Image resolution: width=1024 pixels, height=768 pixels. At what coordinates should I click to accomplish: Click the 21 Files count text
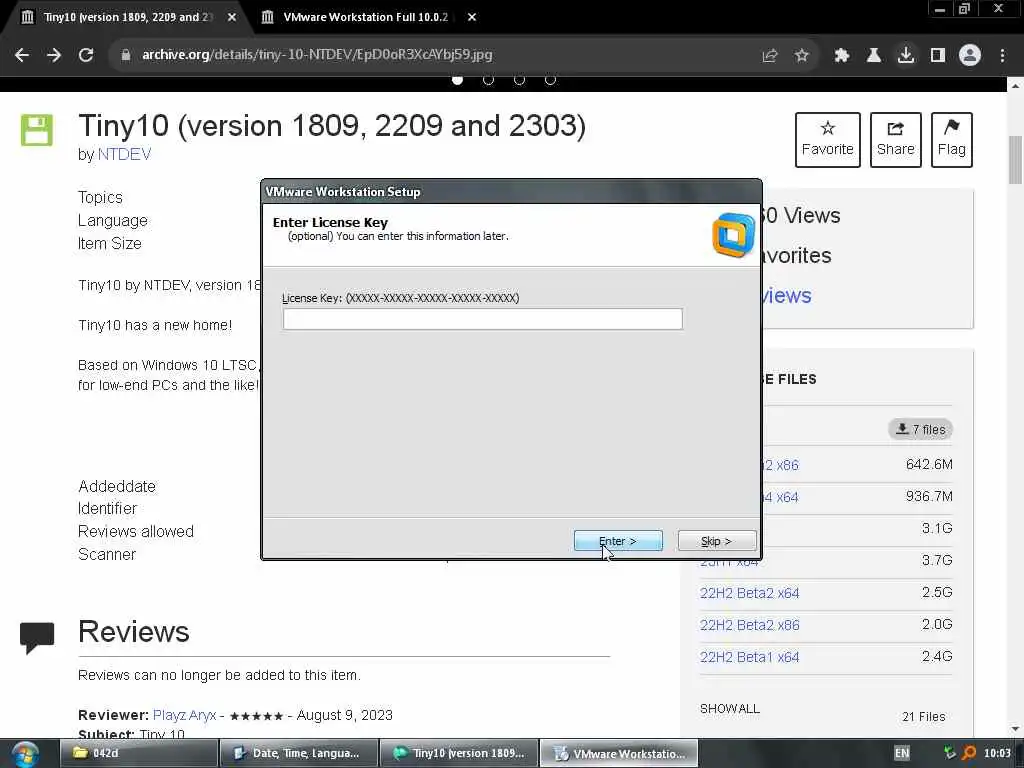(x=923, y=716)
